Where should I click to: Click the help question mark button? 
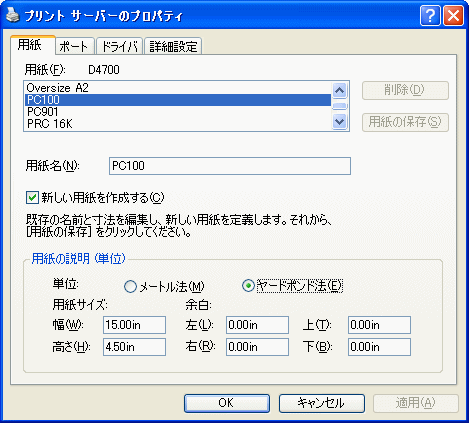click(x=430, y=15)
